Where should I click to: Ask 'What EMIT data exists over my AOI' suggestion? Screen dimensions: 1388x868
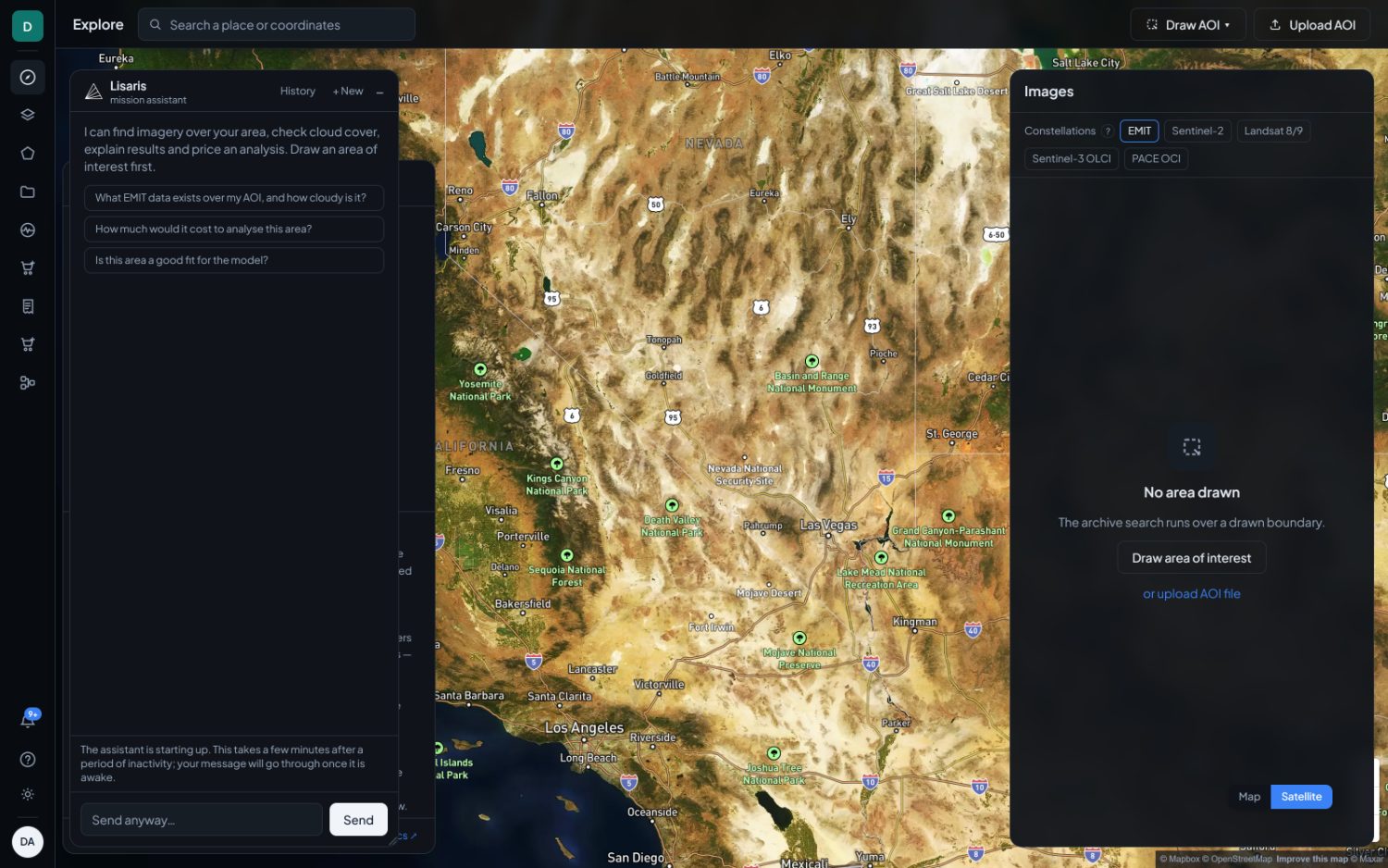[x=234, y=198]
